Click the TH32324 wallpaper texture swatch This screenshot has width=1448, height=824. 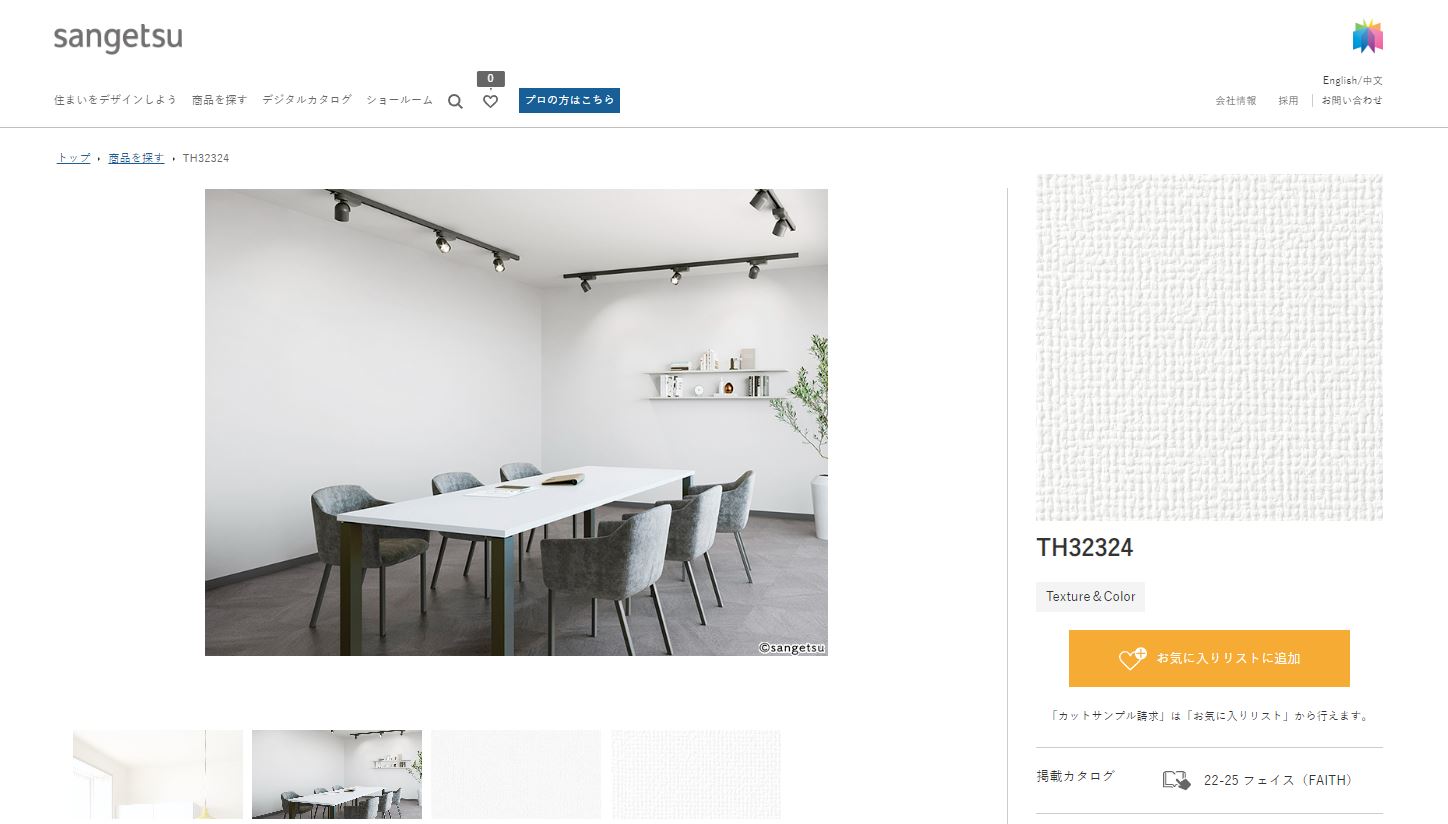coord(1209,347)
